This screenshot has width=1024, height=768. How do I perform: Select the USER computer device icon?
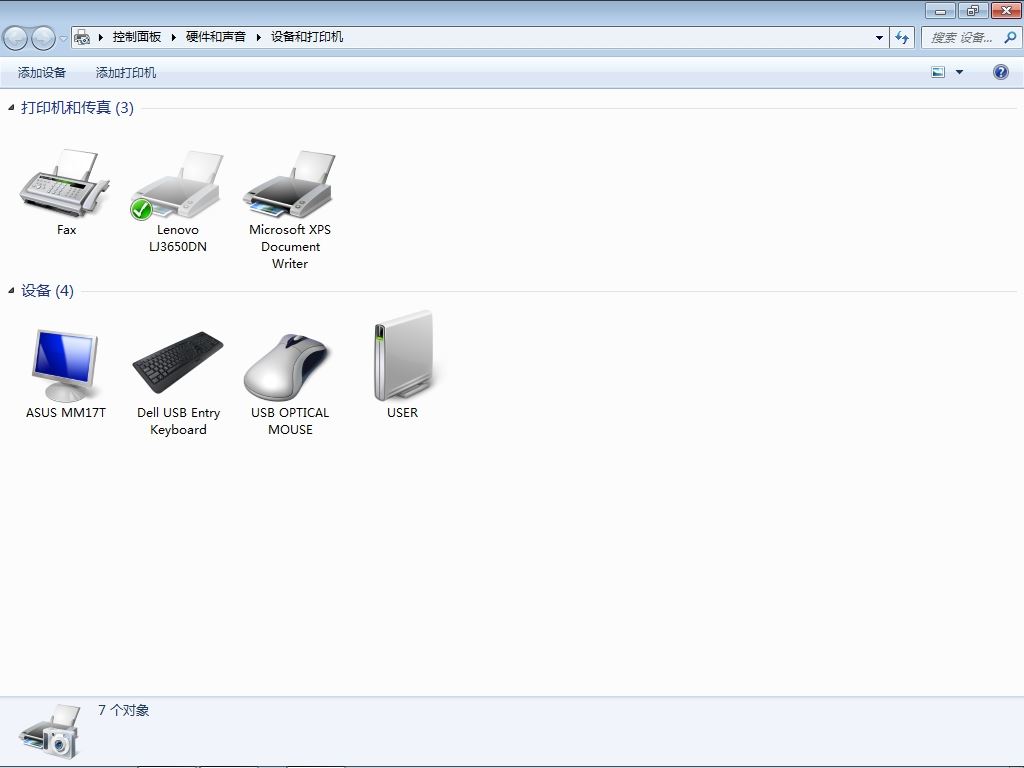(403, 356)
